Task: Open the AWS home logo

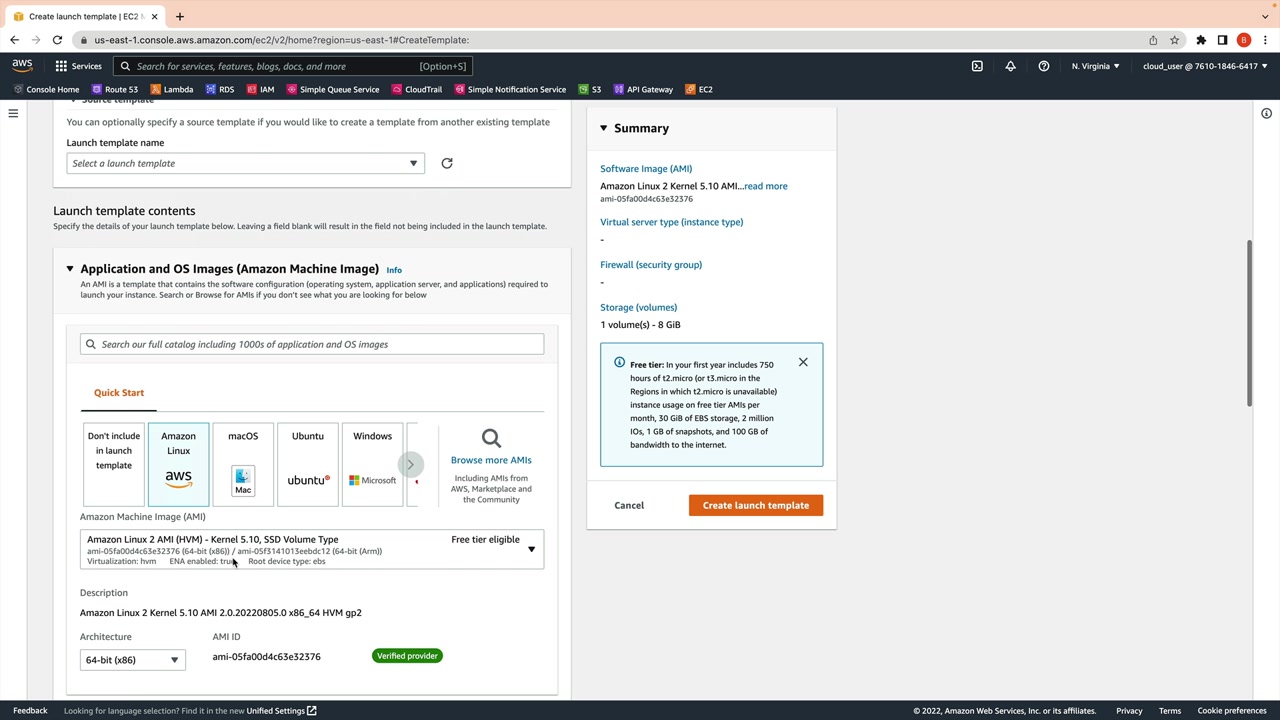Action: [22, 66]
